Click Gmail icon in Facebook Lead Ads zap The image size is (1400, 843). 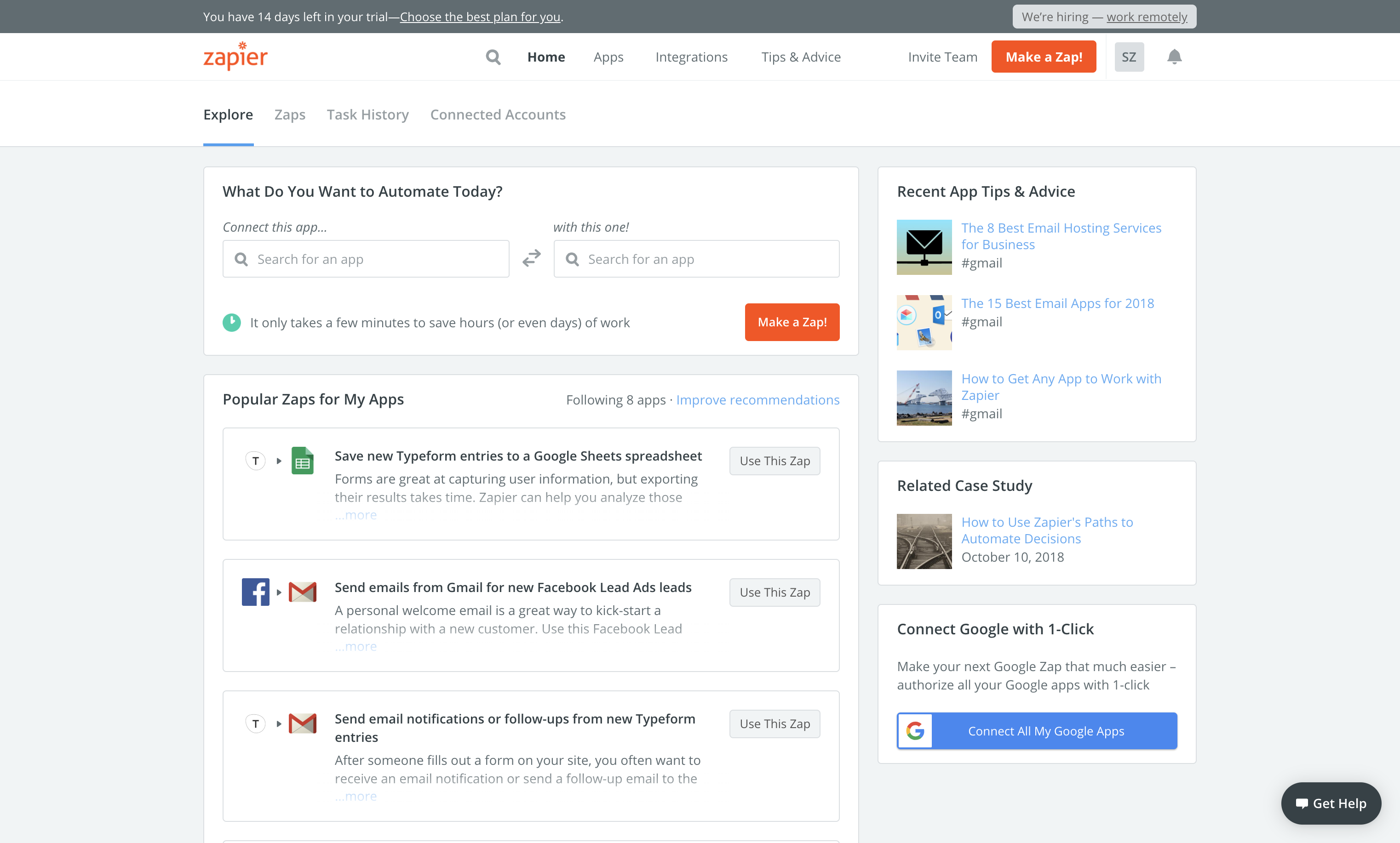(302, 592)
